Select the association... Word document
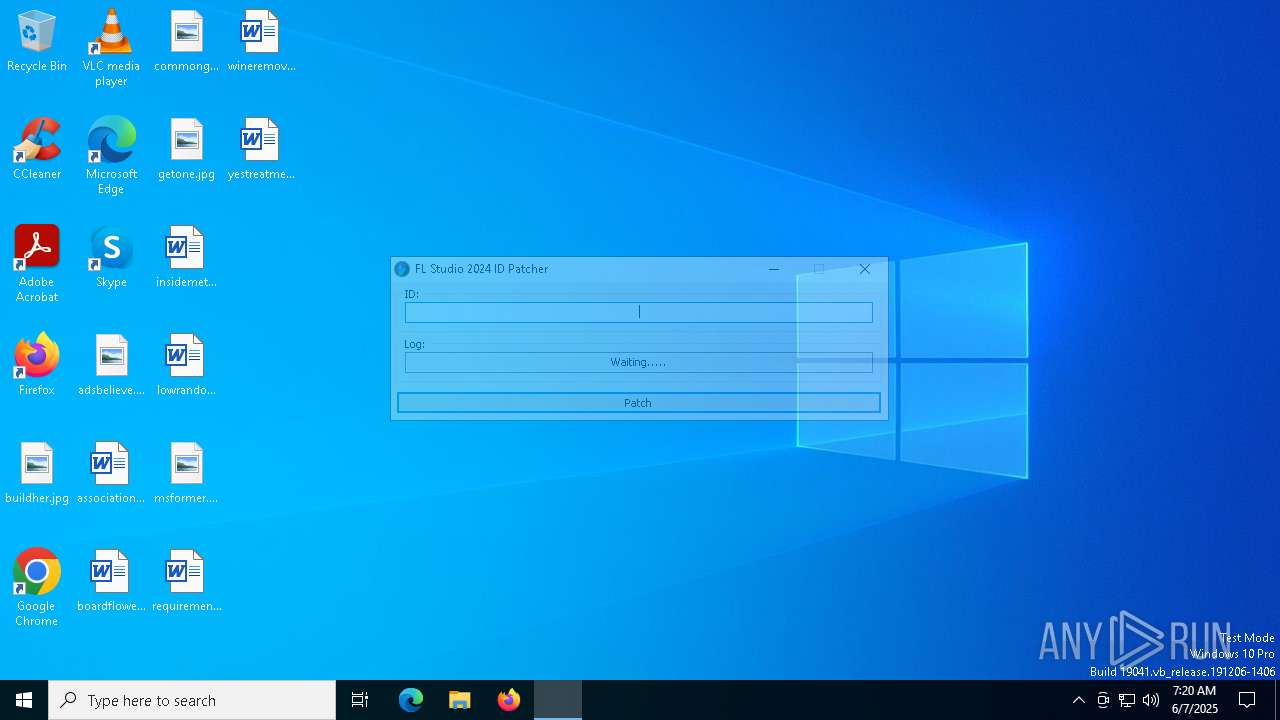The image size is (1280, 720). tap(111, 473)
